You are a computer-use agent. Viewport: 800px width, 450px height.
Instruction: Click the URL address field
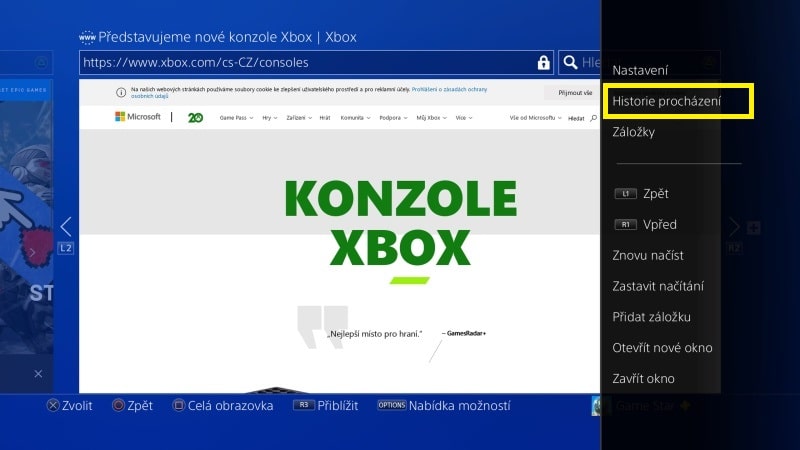pyautogui.click(x=316, y=62)
